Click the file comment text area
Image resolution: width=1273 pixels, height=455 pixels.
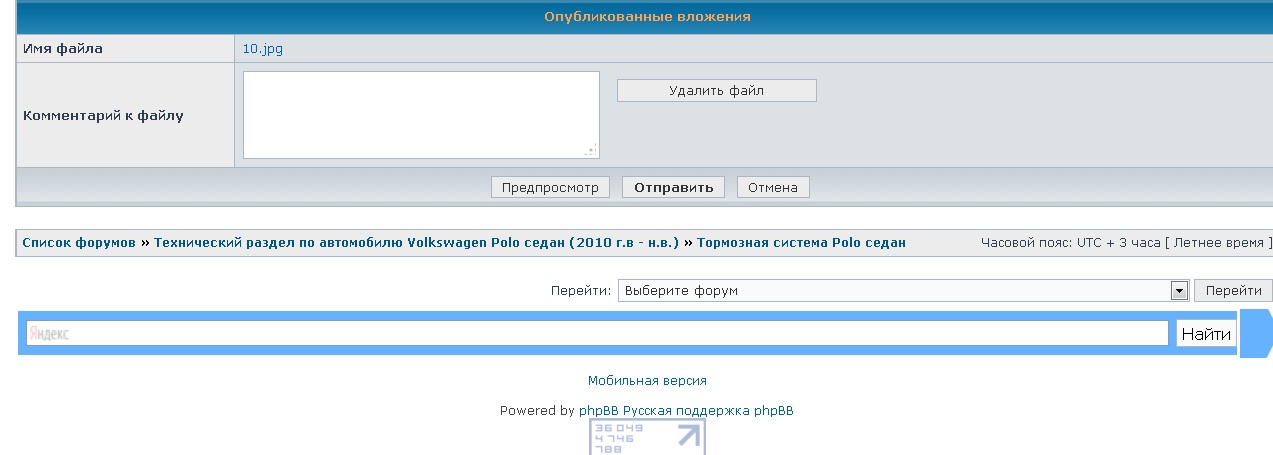coord(420,114)
